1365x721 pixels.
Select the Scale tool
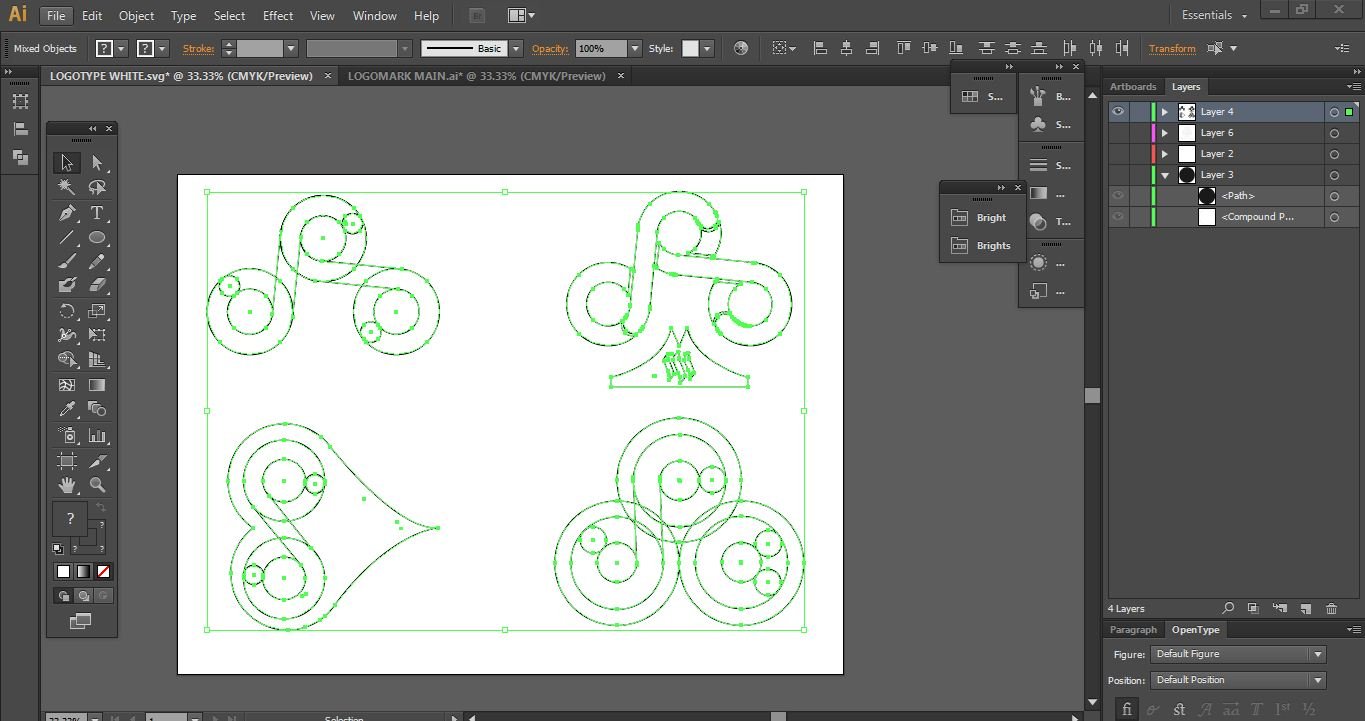97,311
